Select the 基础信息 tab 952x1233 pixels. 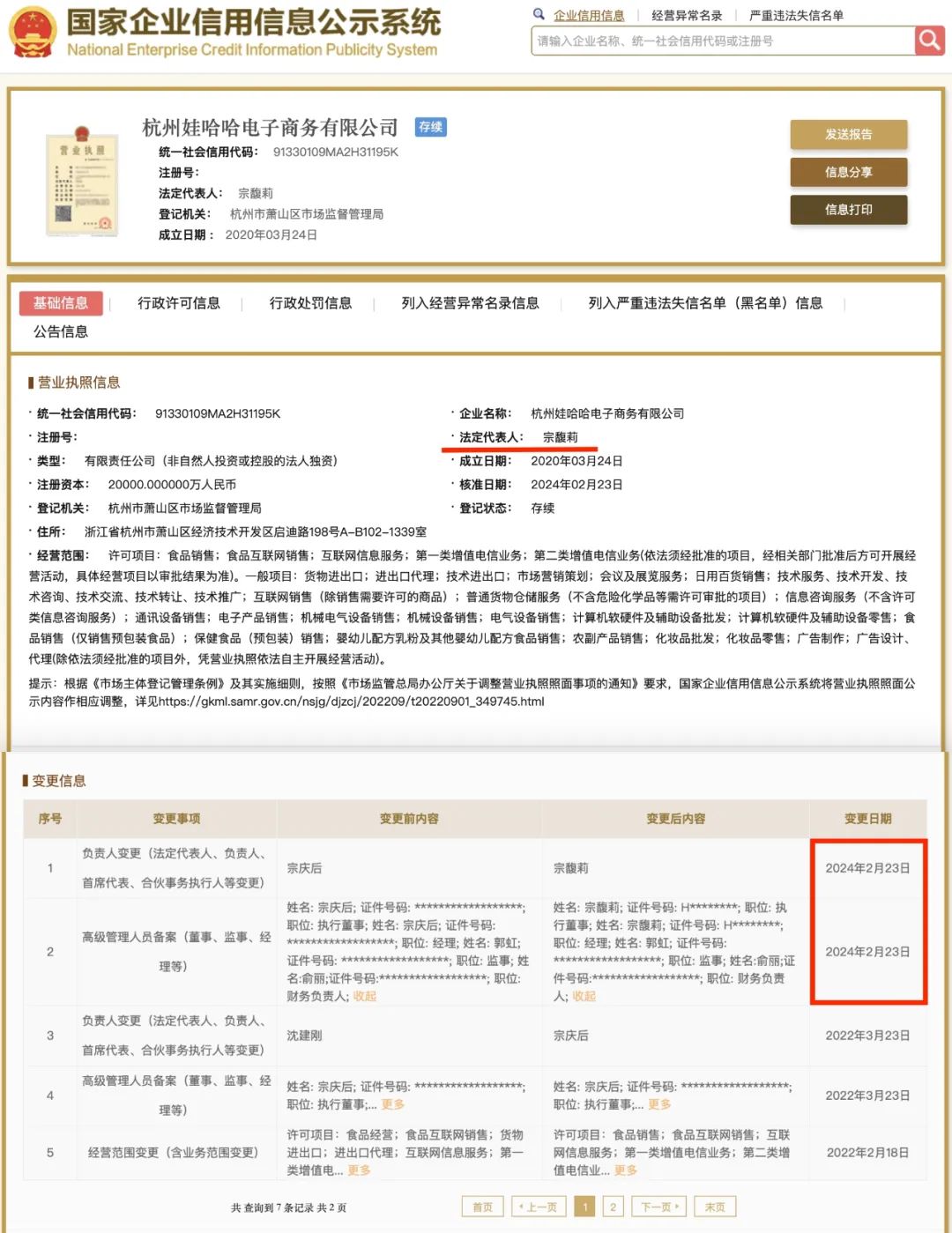(x=61, y=303)
